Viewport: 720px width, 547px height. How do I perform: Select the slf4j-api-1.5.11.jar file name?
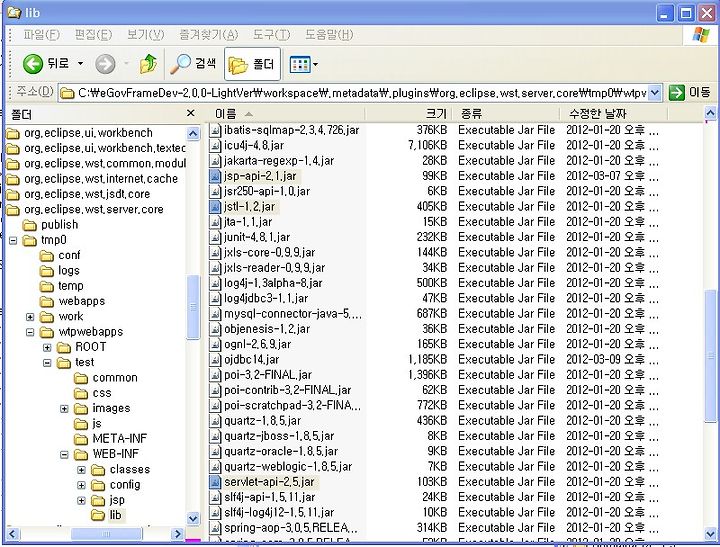tap(270, 497)
